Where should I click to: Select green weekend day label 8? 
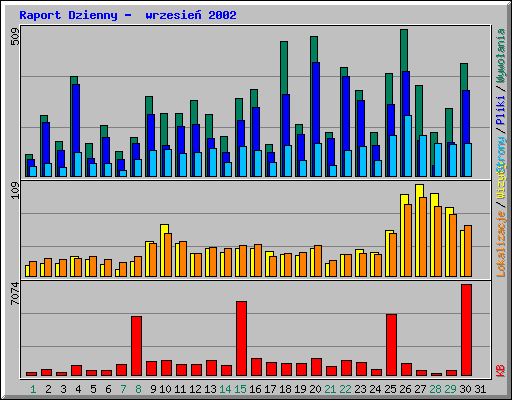point(138,389)
